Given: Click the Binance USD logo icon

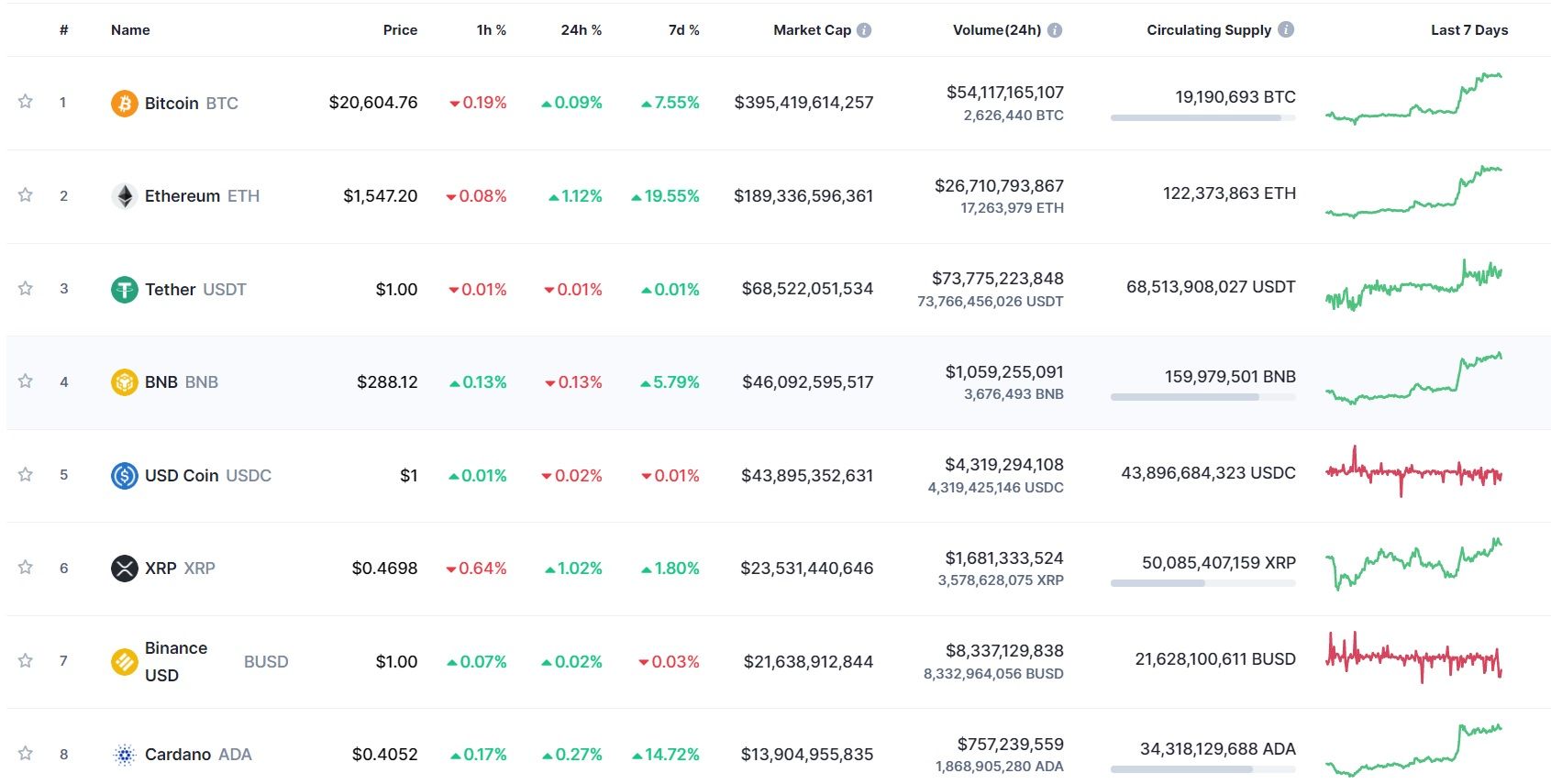Looking at the screenshot, I should pos(125,662).
